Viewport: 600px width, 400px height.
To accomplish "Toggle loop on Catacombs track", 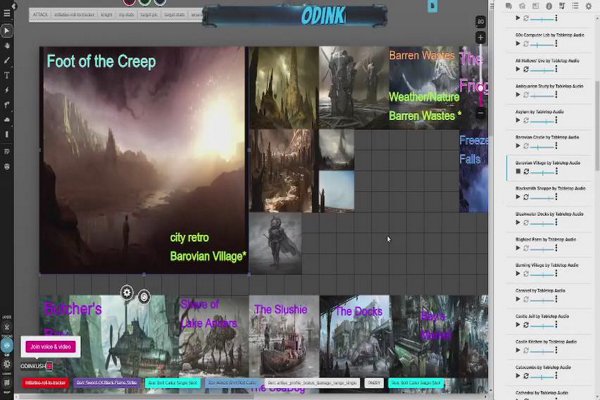I will pos(526,376).
